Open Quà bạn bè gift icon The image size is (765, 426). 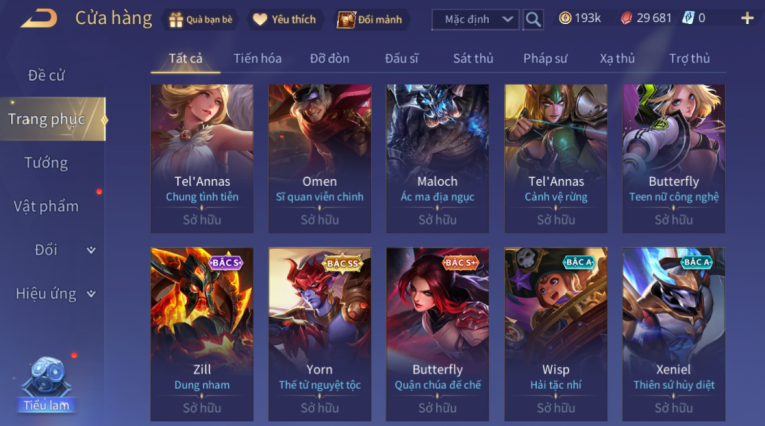point(176,20)
